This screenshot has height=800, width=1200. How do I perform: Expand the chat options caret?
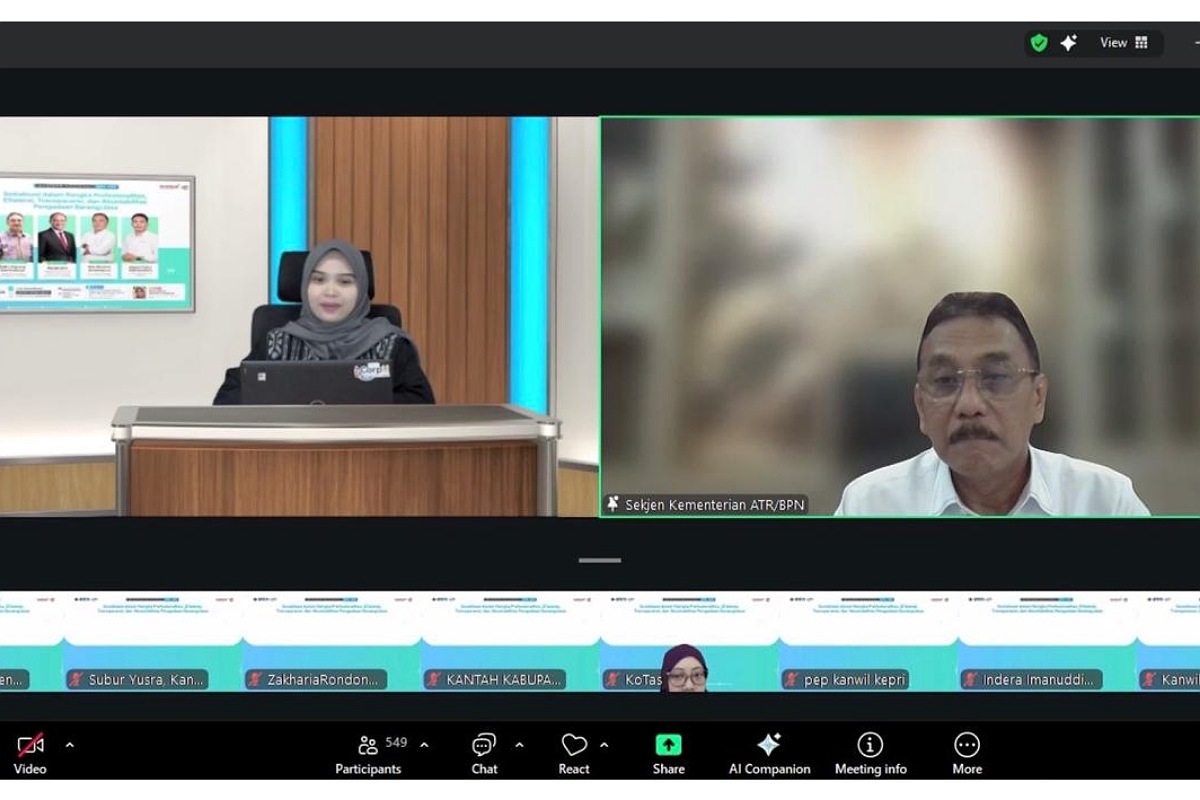(x=519, y=745)
